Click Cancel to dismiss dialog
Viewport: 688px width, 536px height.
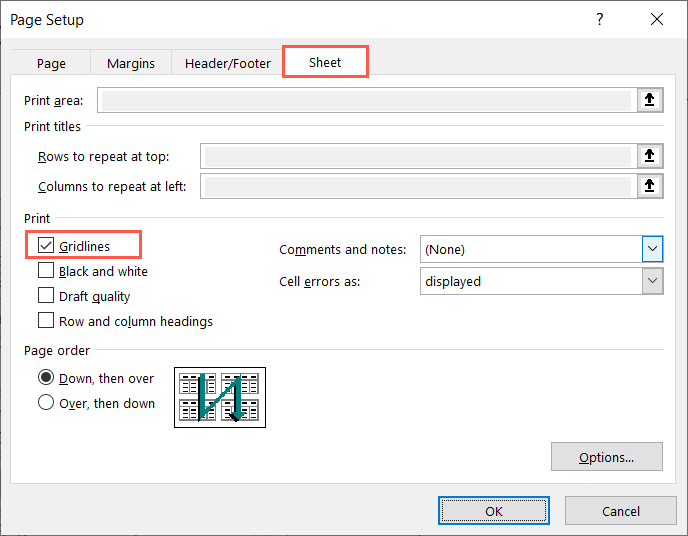(x=620, y=511)
